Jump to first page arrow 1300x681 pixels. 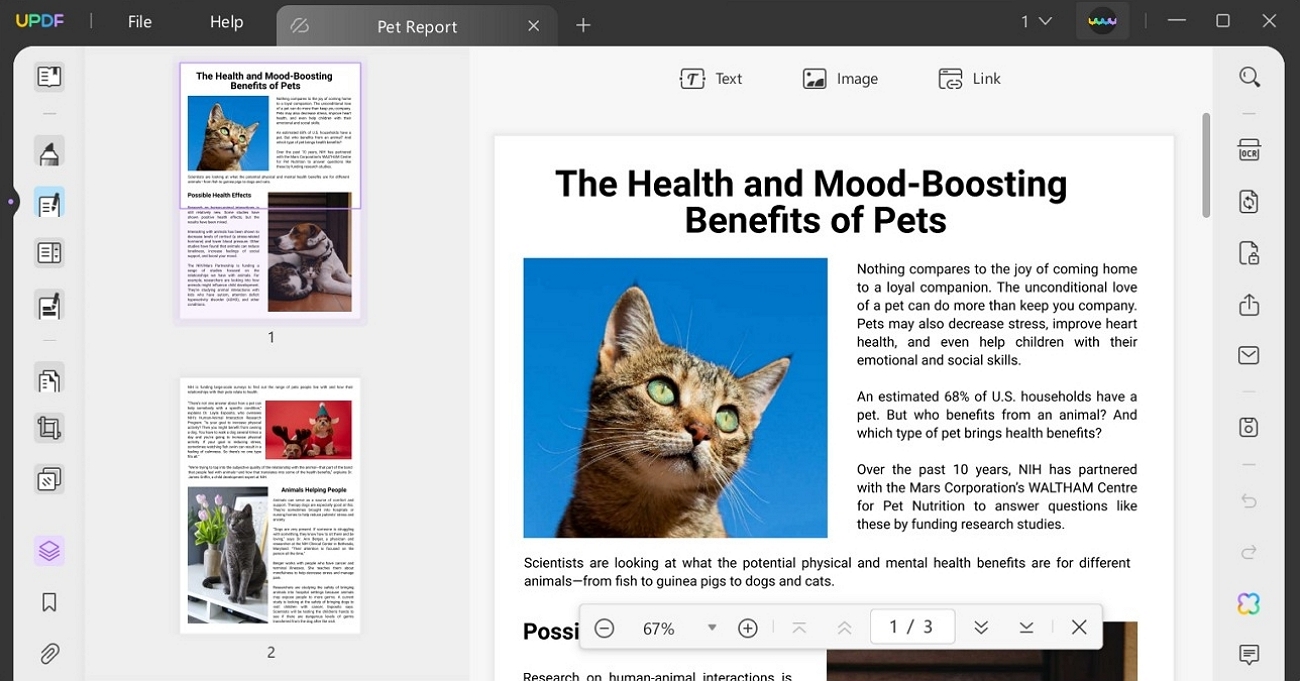[799, 628]
